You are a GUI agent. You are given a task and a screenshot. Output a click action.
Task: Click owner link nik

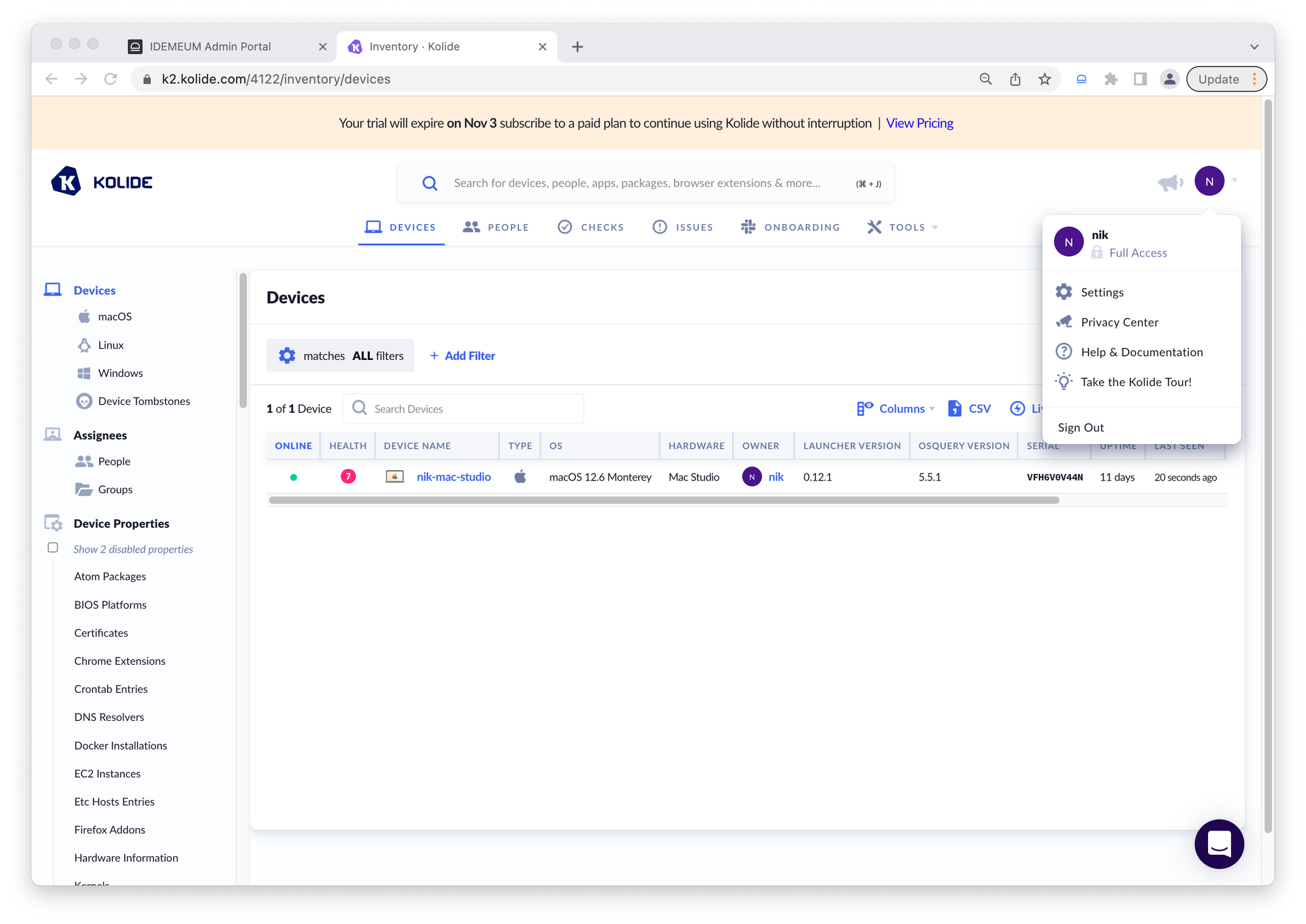click(x=776, y=477)
